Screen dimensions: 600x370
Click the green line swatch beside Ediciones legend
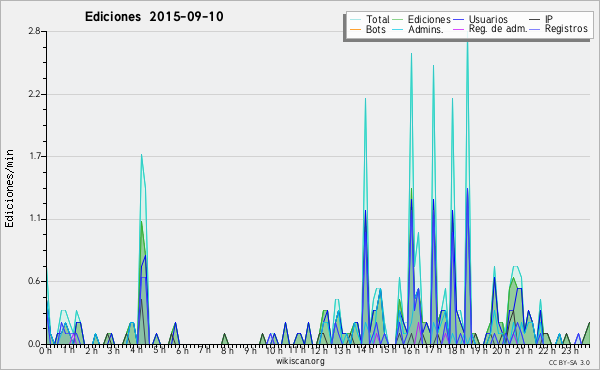click(x=398, y=20)
